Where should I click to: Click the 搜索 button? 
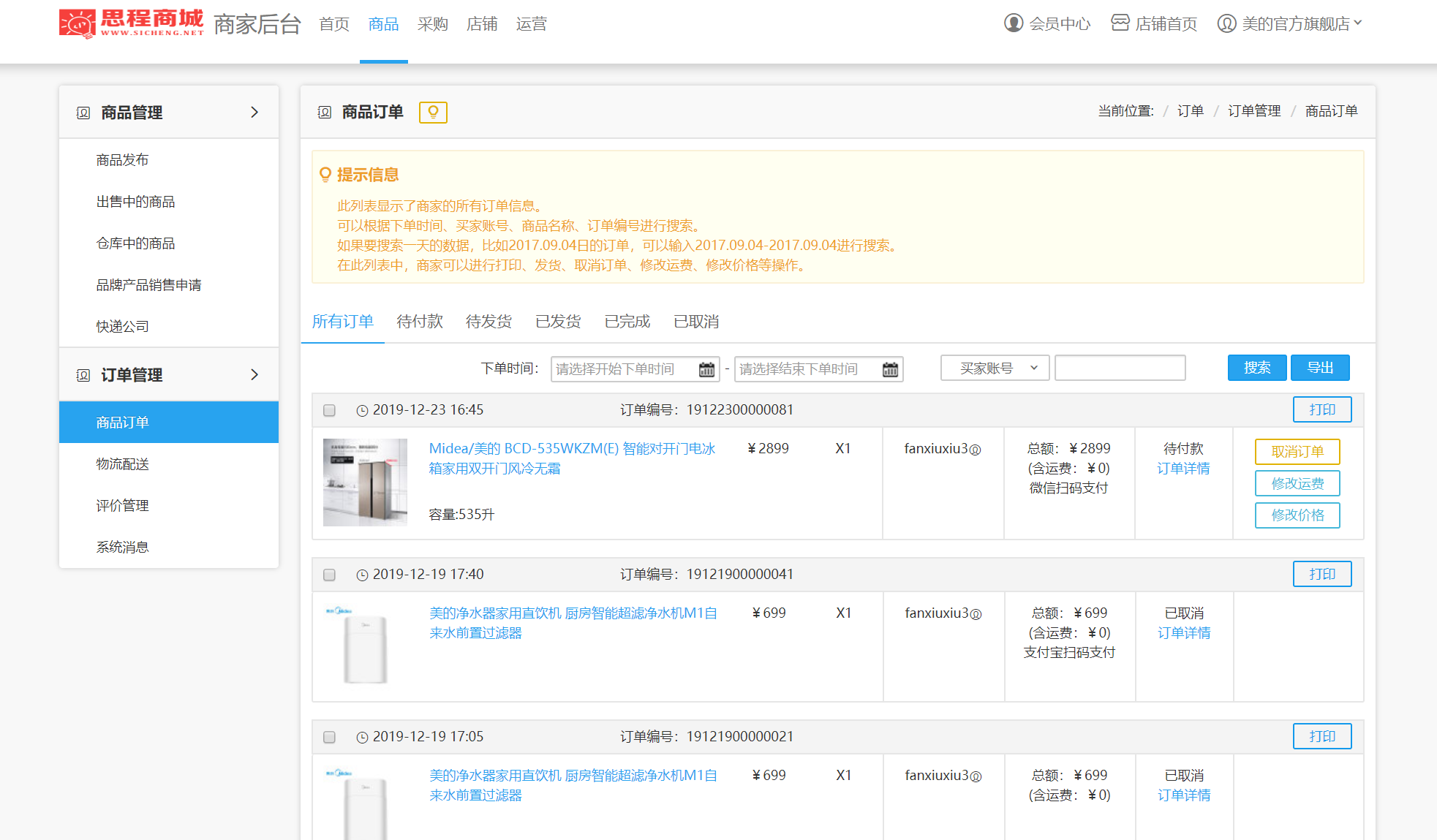(1256, 368)
